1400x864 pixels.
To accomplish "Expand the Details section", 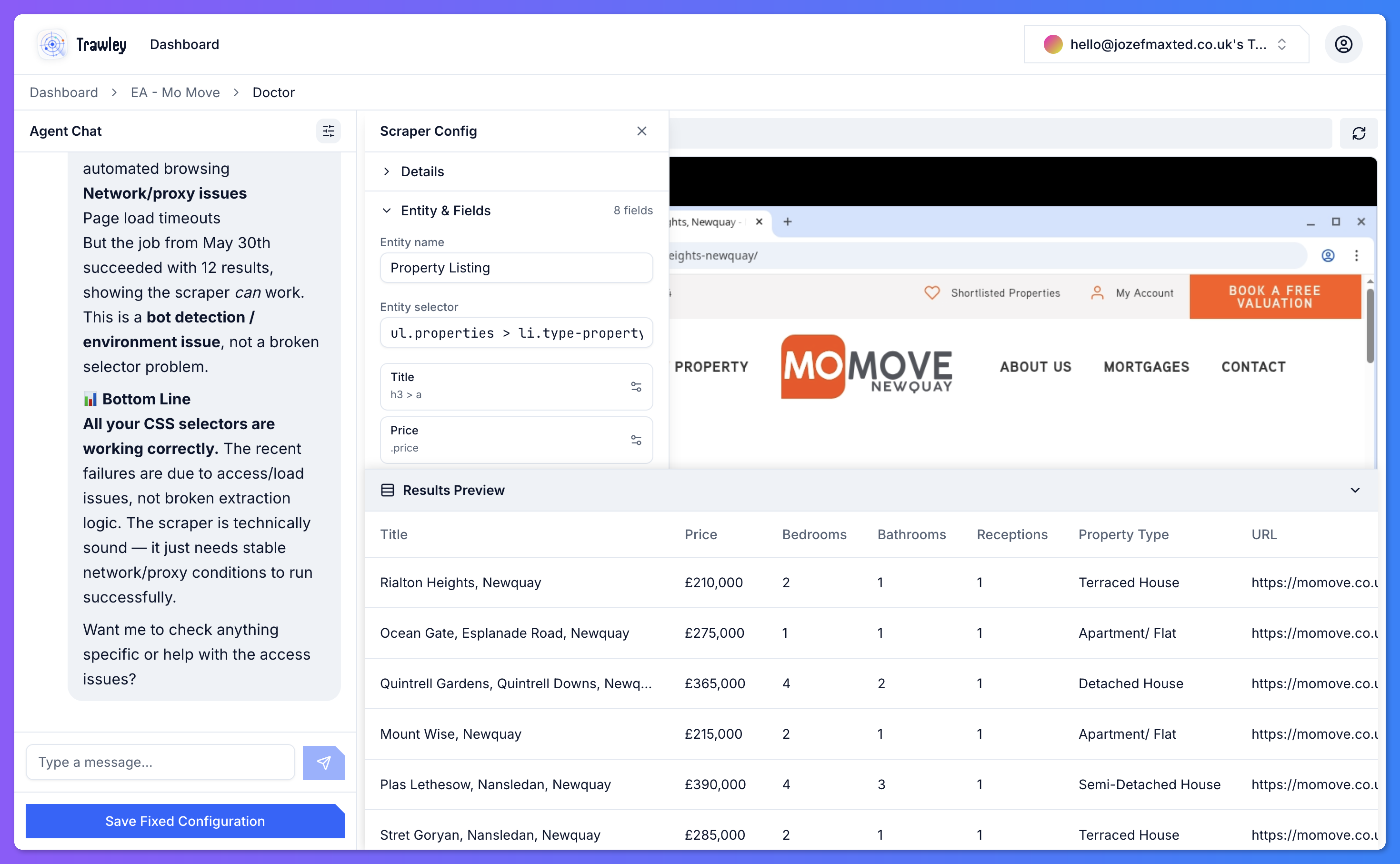I will [x=516, y=171].
